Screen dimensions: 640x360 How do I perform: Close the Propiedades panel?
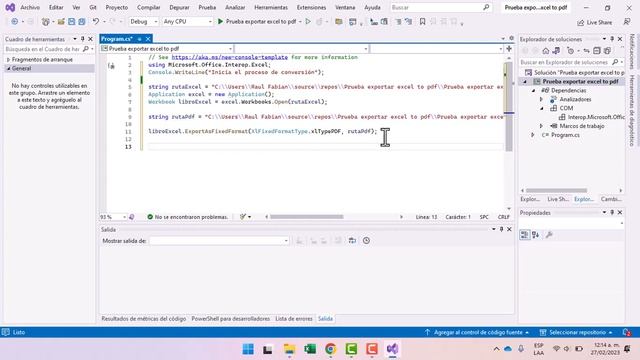point(620,213)
